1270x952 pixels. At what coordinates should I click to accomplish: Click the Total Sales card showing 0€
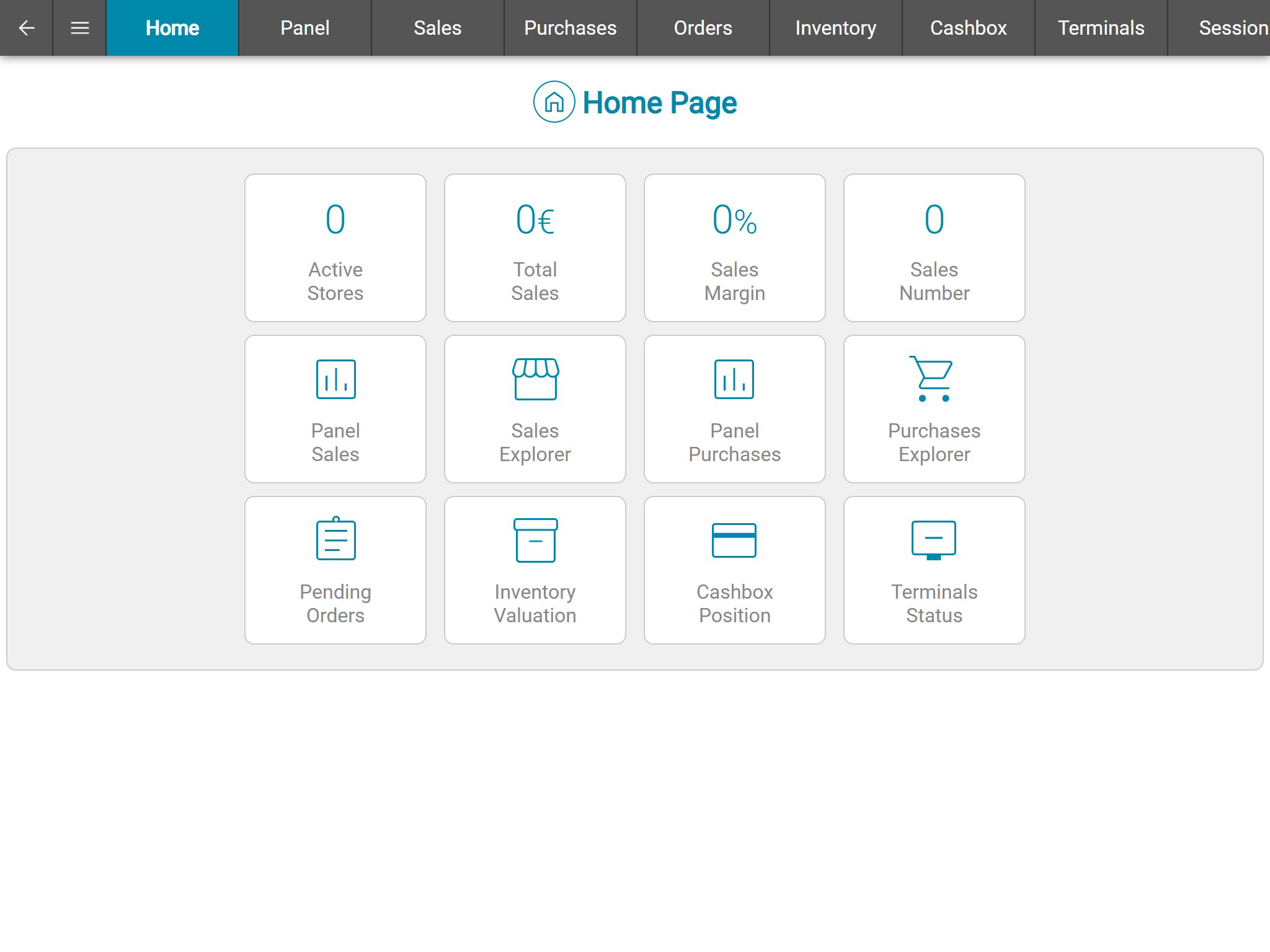pyautogui.click(x=535, y=247)
